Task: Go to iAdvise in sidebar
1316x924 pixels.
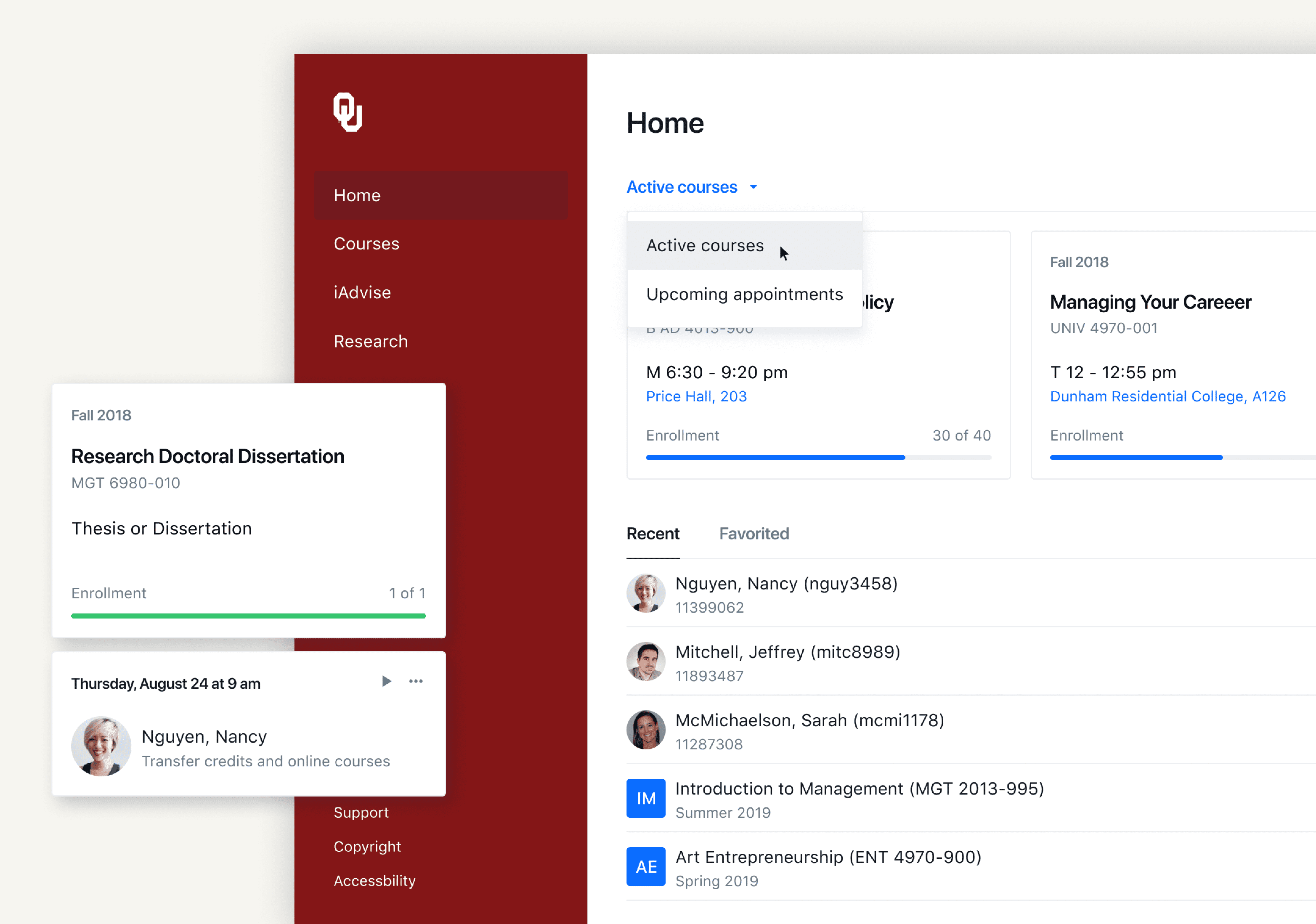Action: point(362,292)
